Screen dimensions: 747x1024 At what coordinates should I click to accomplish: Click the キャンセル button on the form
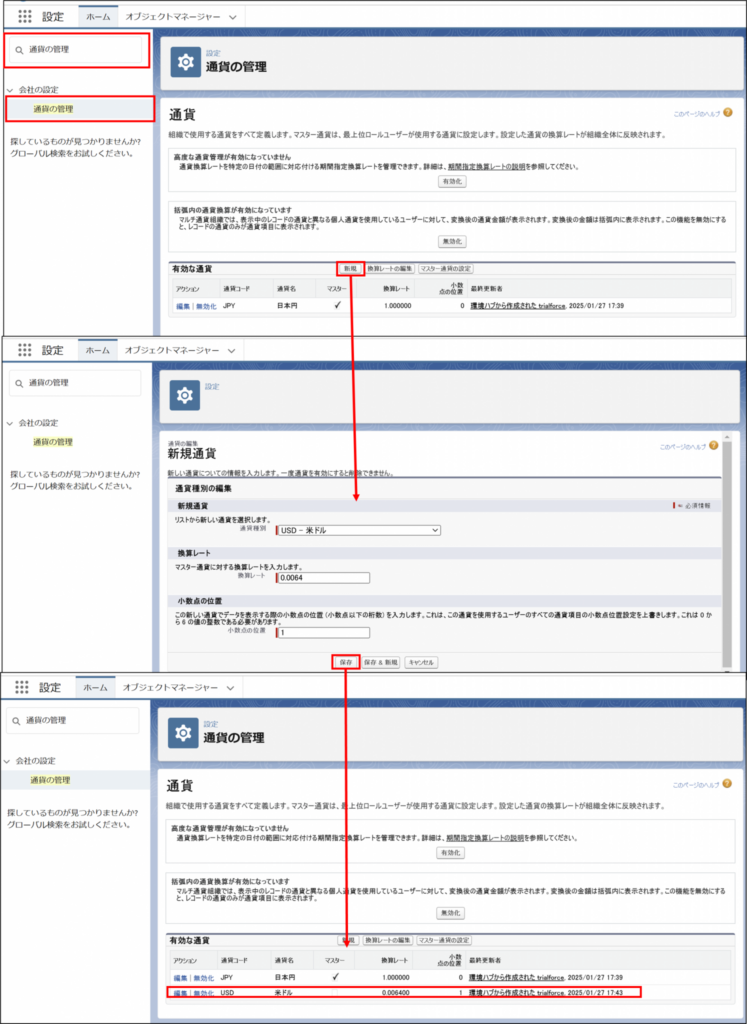pyautogui.click(x=421, y=662)
